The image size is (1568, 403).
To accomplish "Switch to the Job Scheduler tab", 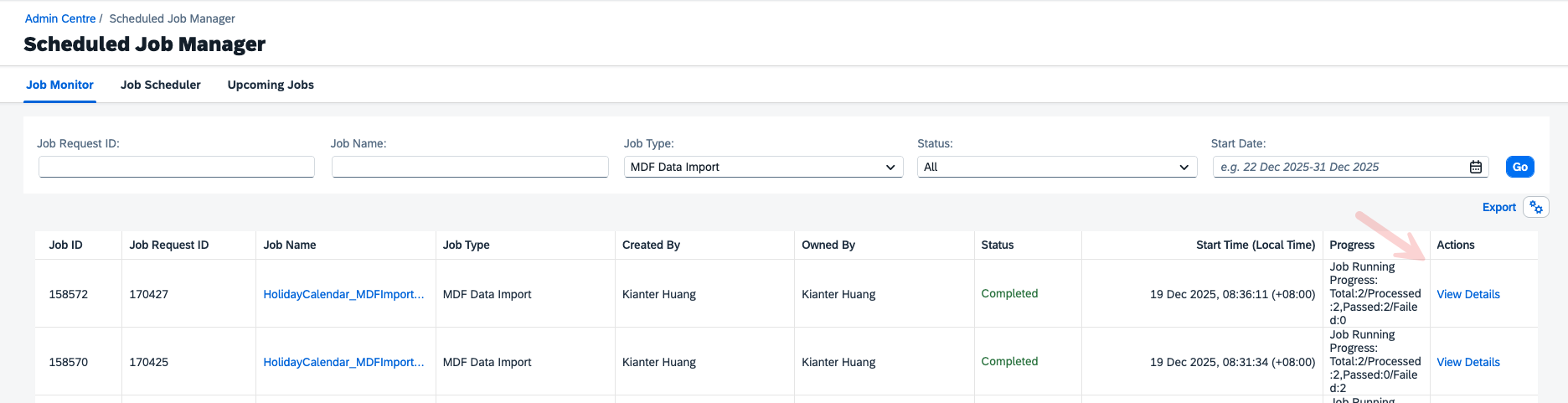I will tap(160, 85).
